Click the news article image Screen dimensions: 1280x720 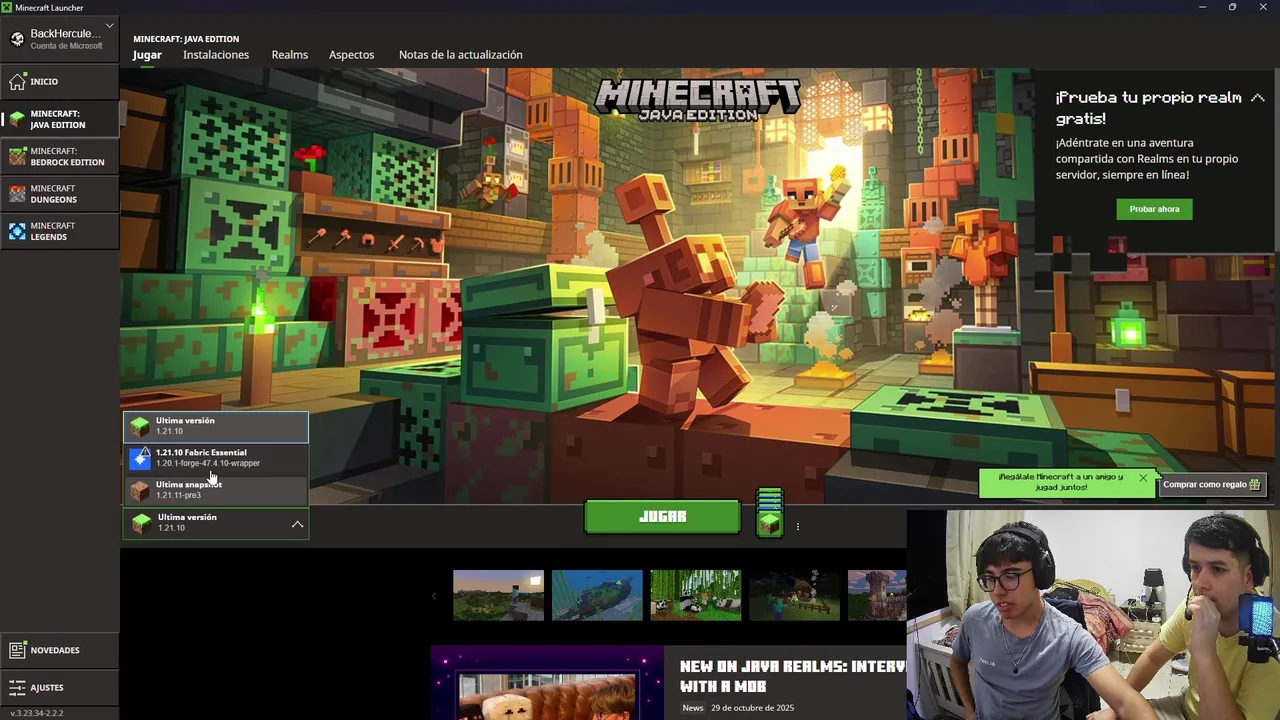click(547, 683)
